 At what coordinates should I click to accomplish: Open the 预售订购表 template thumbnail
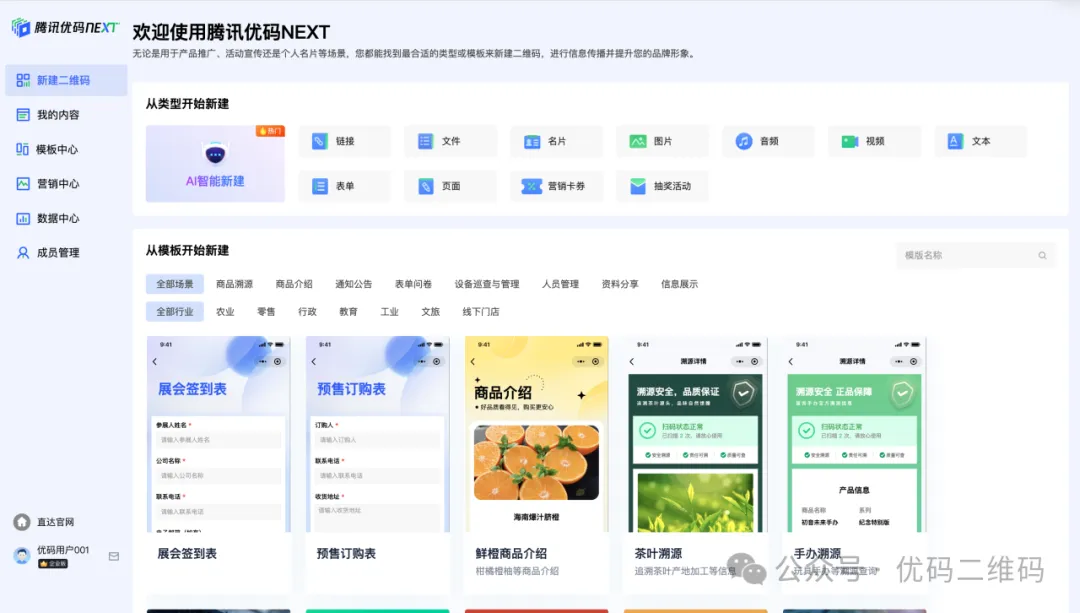(377, 434)
